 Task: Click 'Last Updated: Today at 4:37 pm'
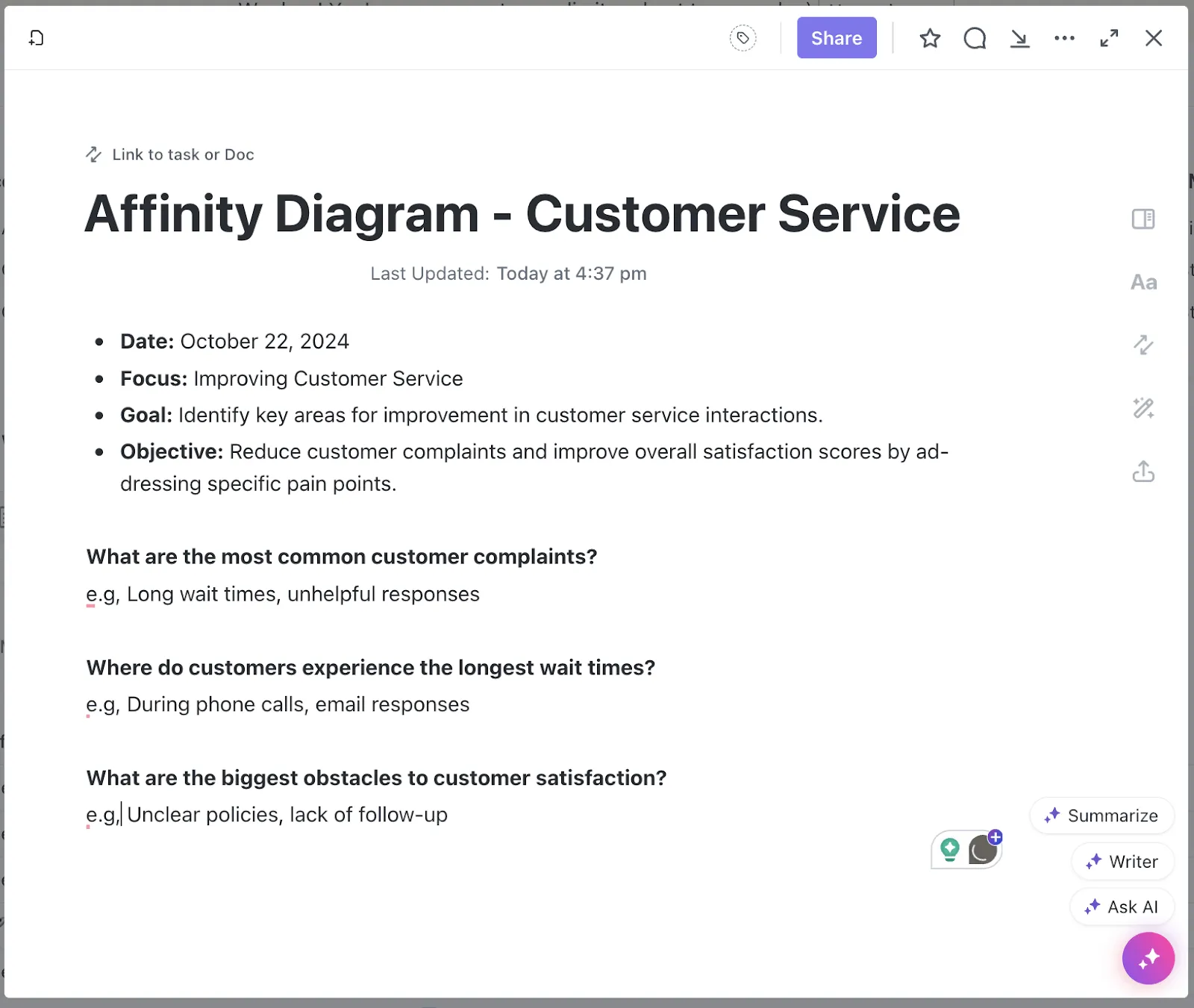coord(508,274)
